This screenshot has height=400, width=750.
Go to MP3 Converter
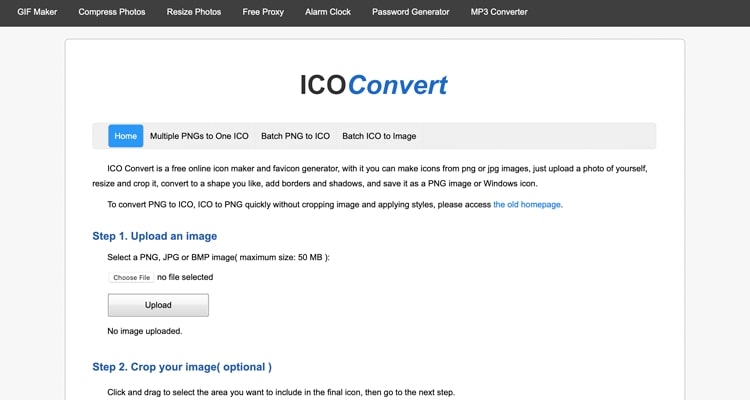click(499, 12)
